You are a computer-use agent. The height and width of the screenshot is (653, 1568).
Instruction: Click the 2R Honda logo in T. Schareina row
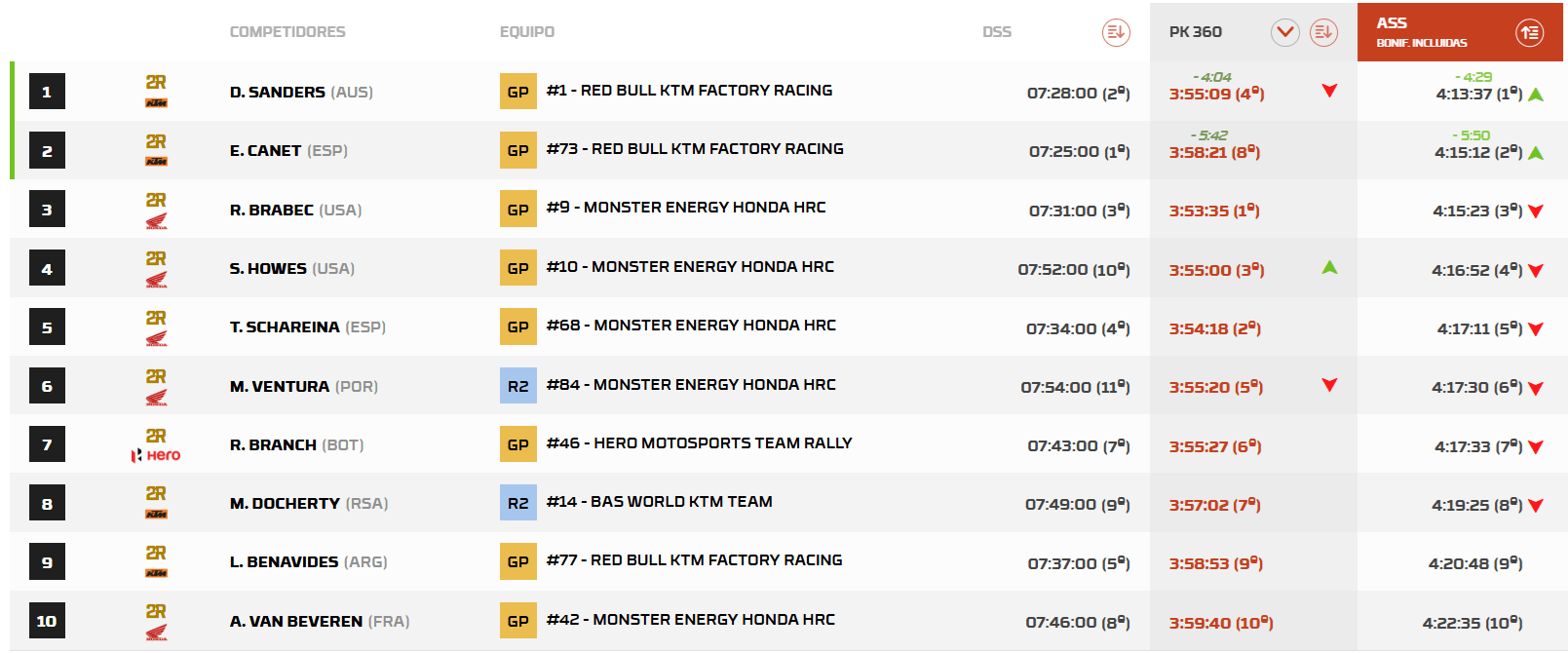[156, 327]
